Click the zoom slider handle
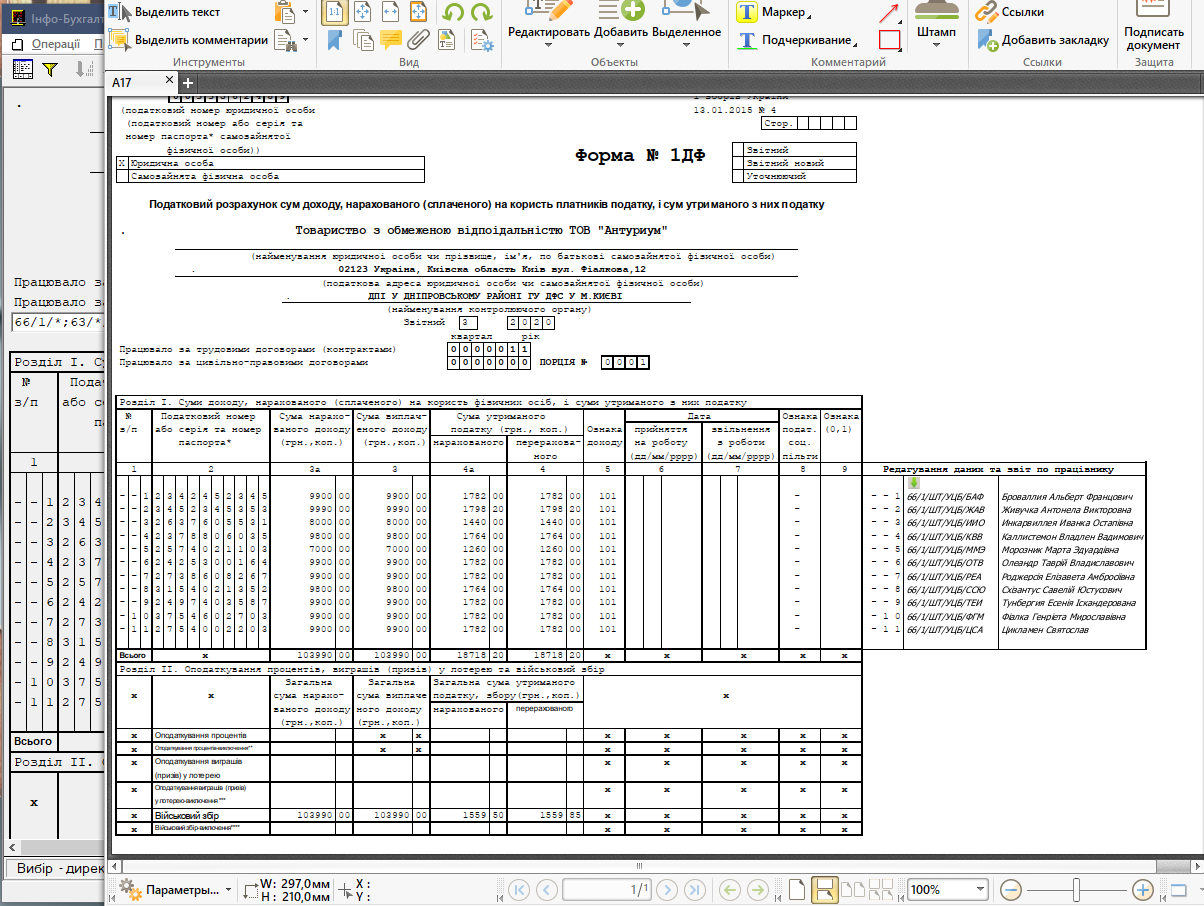This screenshot has width=1204, height=906. click(1075, 889)
